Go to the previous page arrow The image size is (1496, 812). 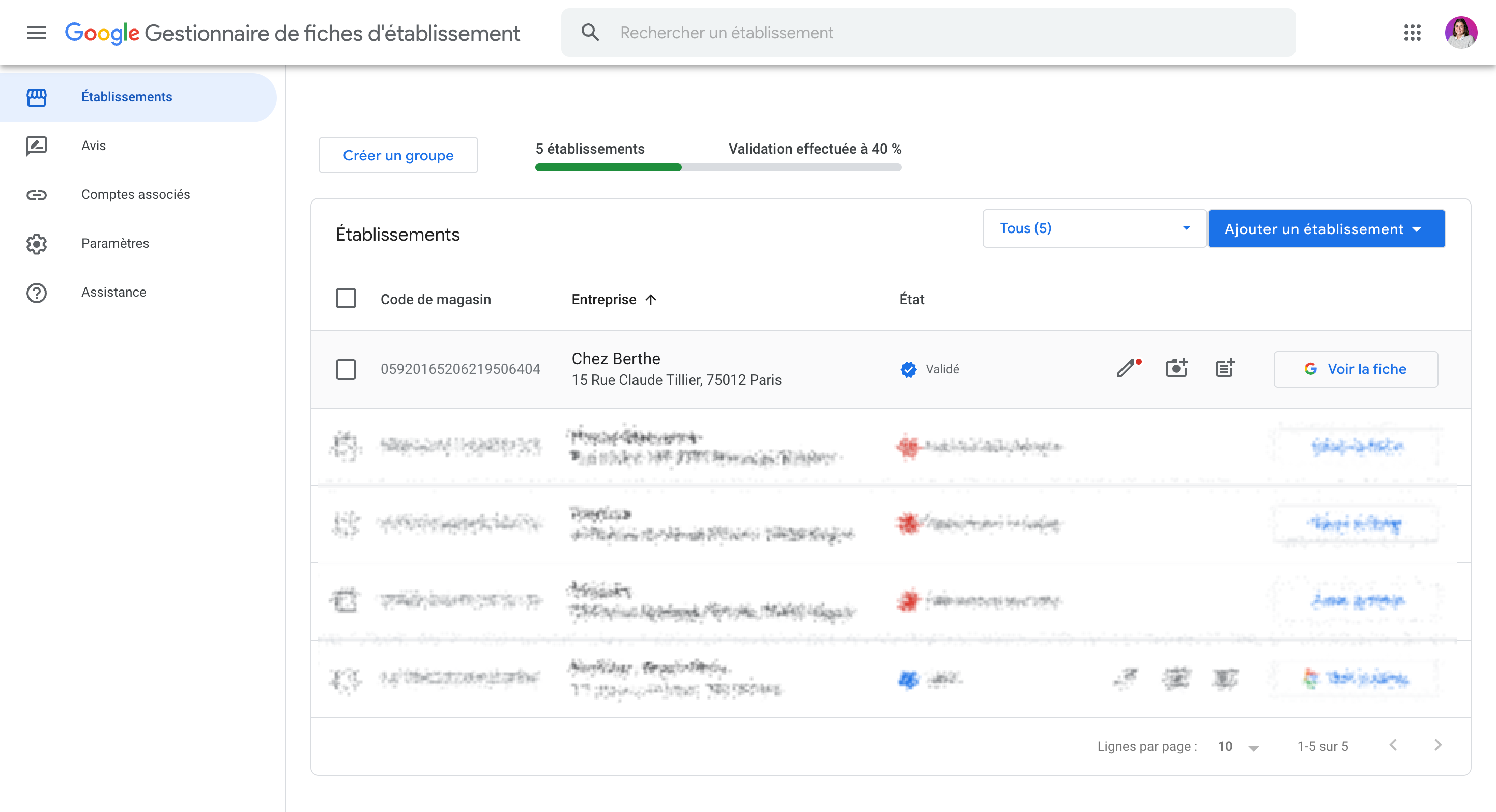[1393, 745]
